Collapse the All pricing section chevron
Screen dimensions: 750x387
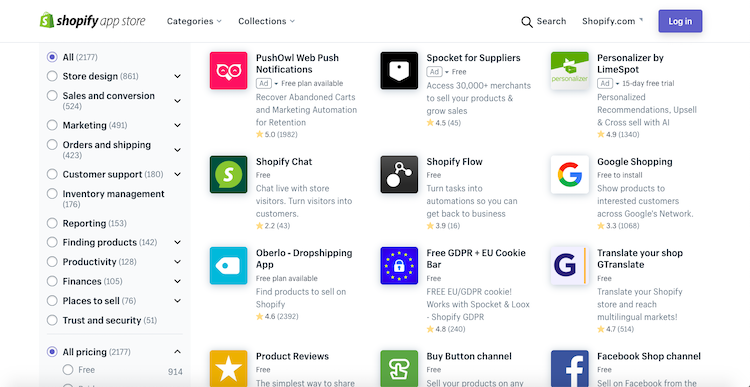coord(177,352)
